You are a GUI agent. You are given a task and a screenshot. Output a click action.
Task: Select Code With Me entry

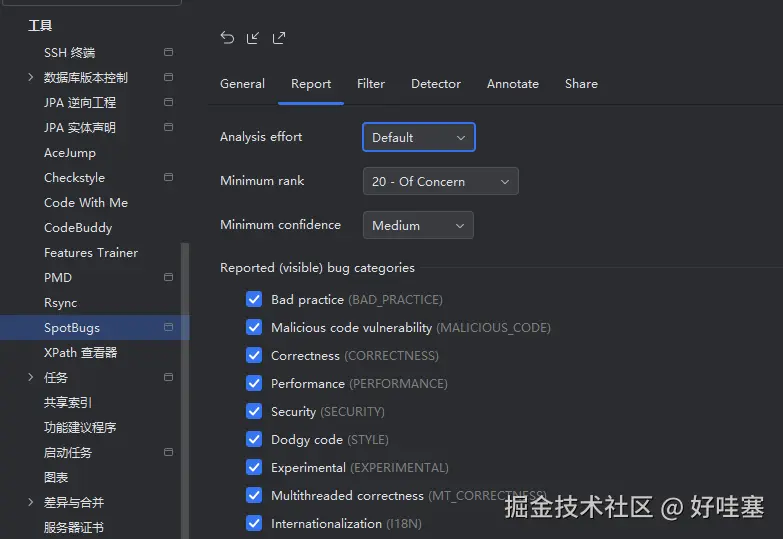[86, 202]
